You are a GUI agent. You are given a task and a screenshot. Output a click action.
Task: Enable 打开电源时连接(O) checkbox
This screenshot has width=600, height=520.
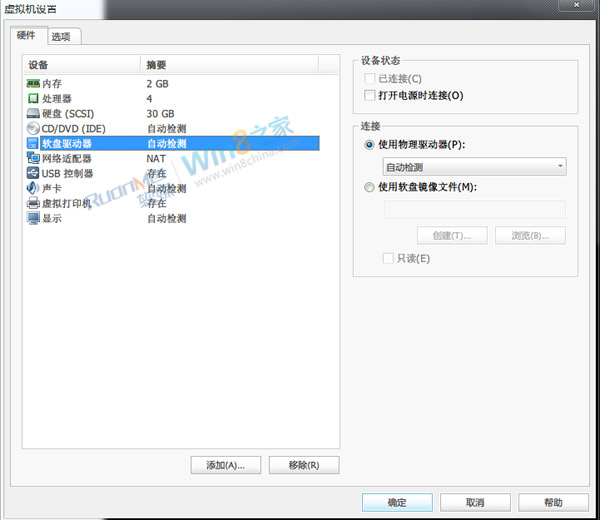[369, 95]
